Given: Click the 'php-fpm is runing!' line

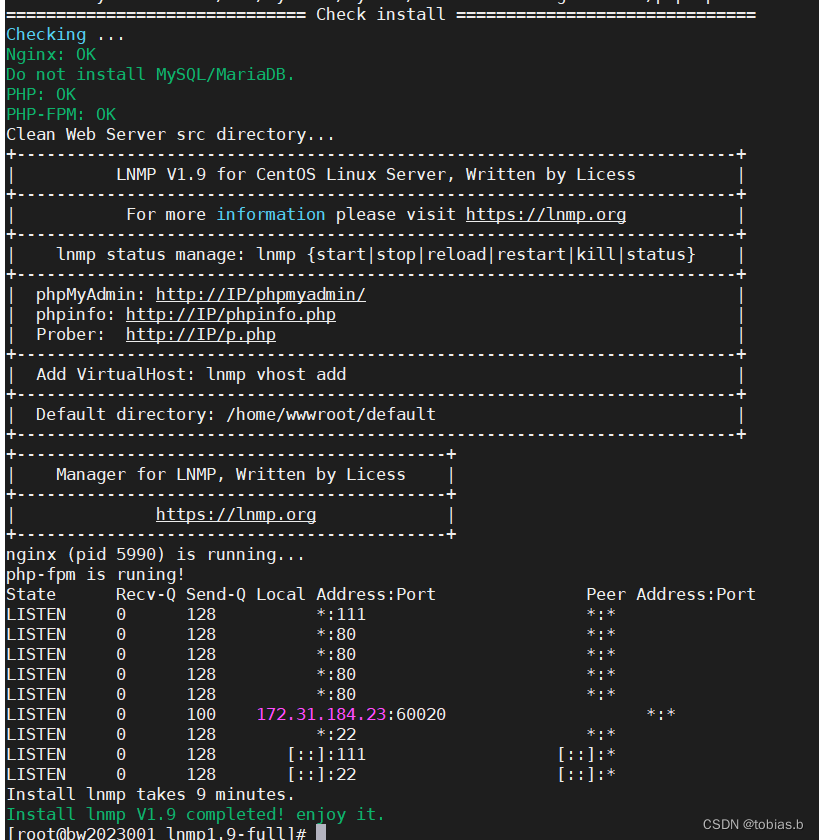Looking at the screenshot, I should (x=95, y=575).
